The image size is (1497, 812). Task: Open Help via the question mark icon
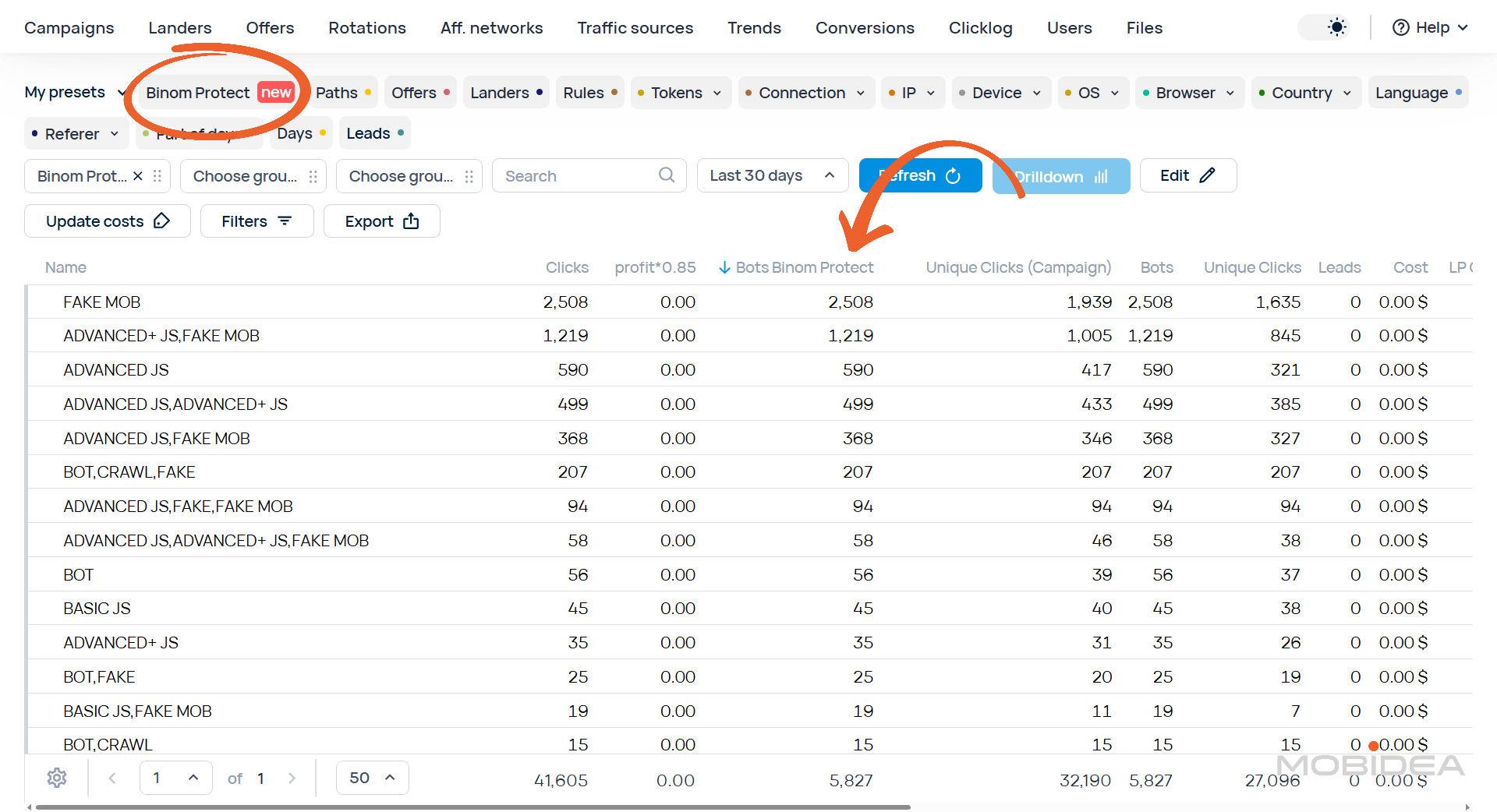(x=1400, y=27)
